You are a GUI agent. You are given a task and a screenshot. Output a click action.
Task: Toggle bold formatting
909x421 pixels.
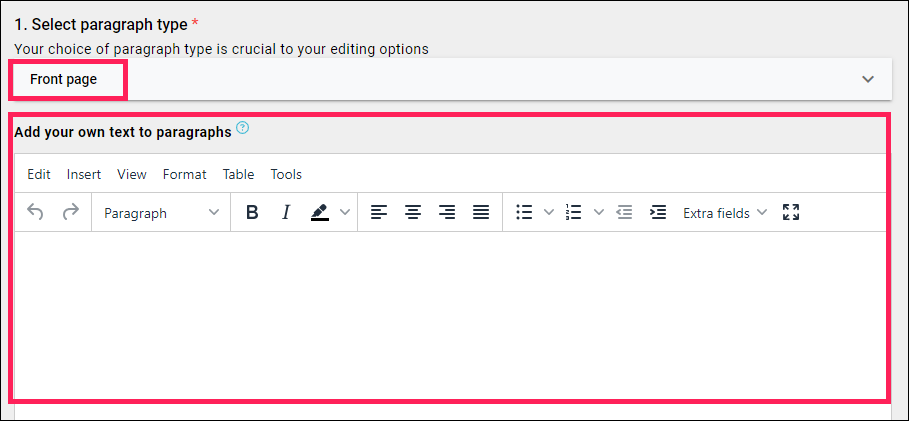tap(252, 213)
